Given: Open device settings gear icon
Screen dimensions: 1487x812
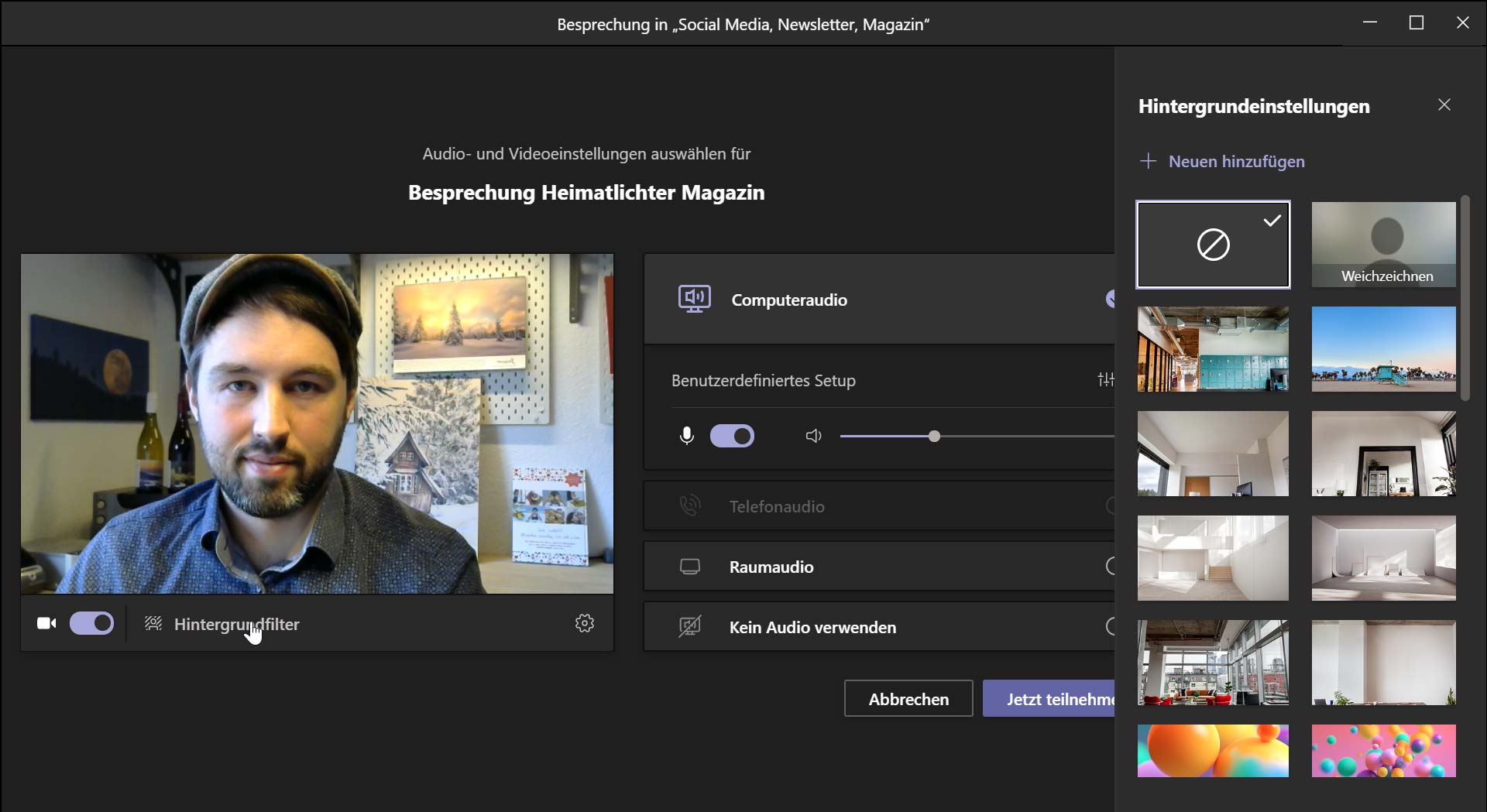Looking at the screenshot, I should (x=585, y=624).
